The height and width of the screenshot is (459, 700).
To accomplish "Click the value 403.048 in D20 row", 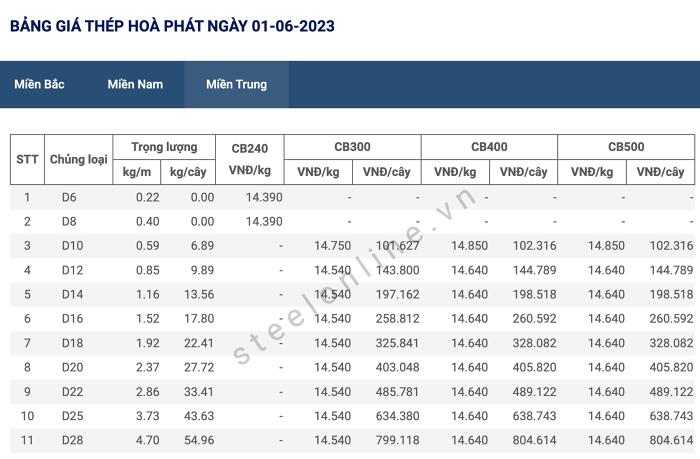I will coord(397,367).
